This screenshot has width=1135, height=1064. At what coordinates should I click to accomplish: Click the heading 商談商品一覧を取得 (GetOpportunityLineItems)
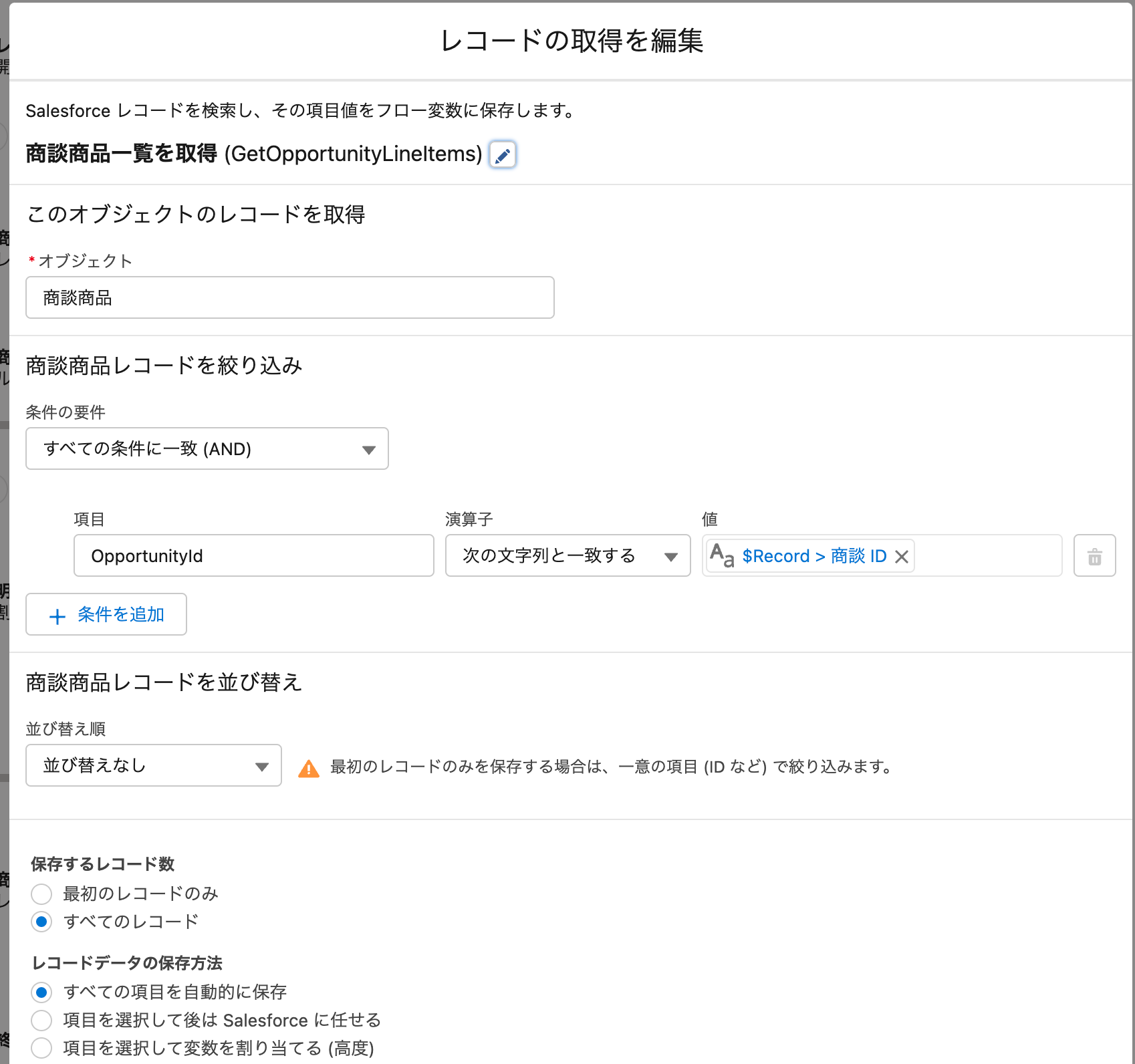point(254,154)
